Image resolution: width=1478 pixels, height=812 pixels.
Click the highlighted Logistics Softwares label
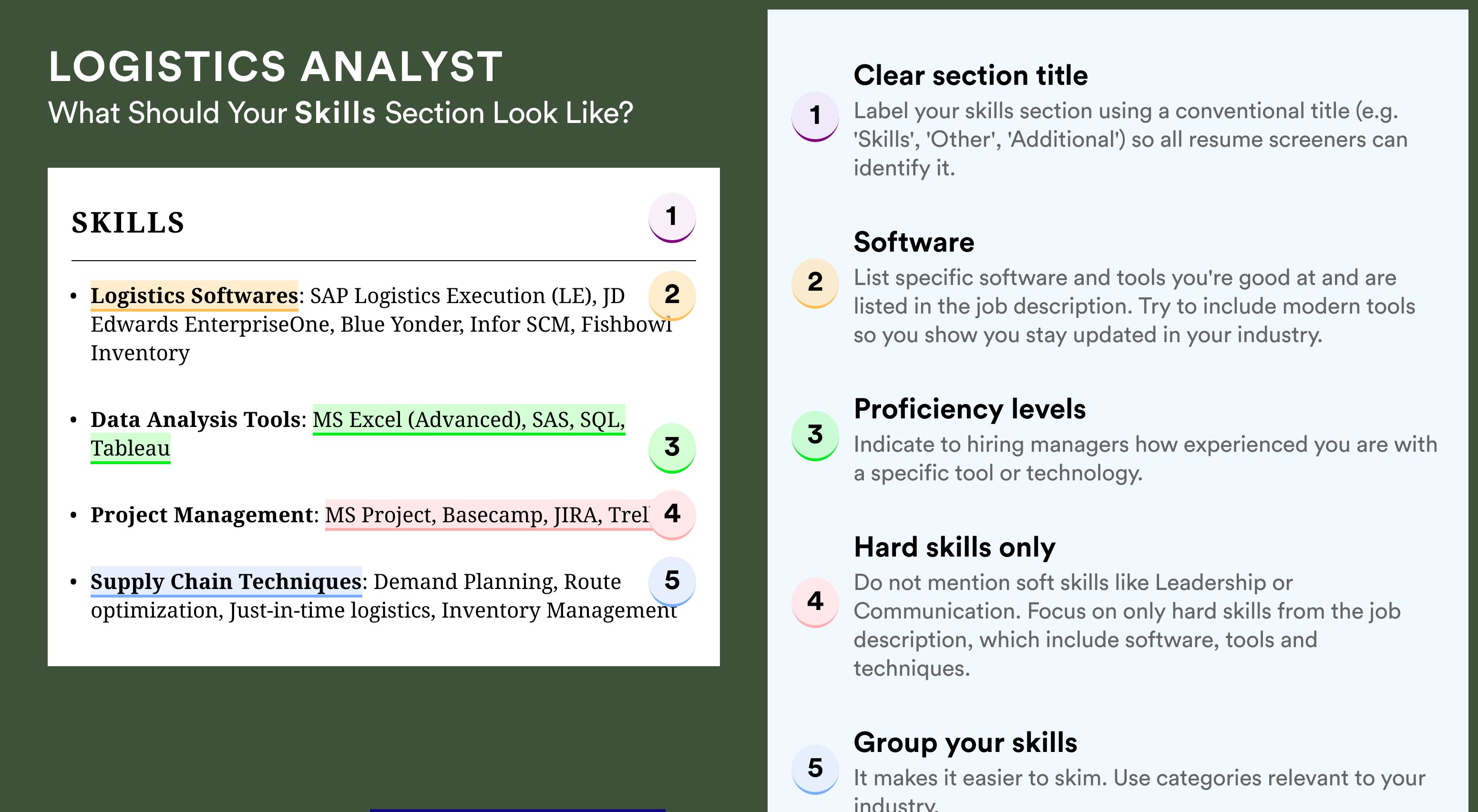click(194, 296)
